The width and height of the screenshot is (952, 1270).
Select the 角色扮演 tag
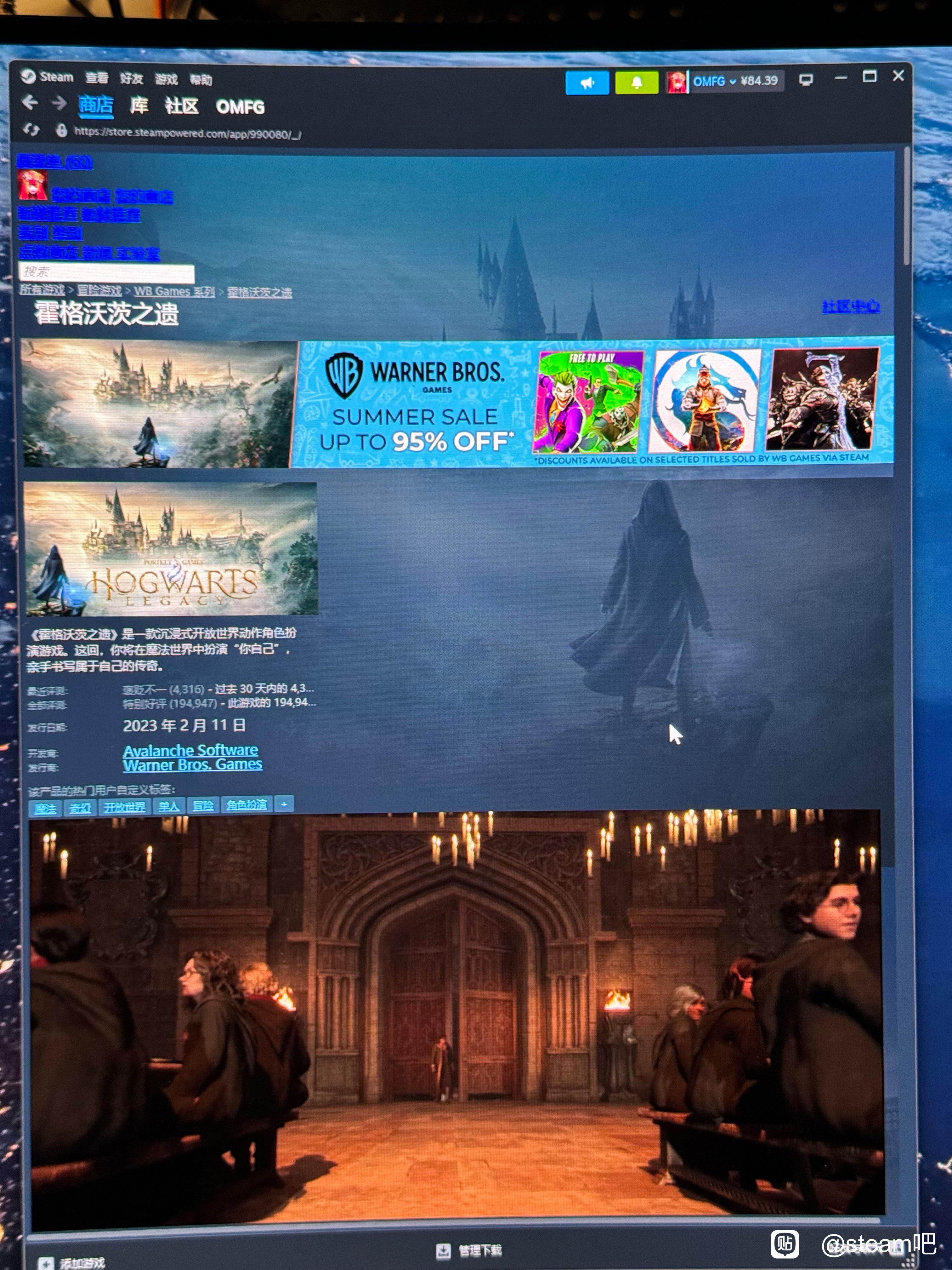coord(247,804)
